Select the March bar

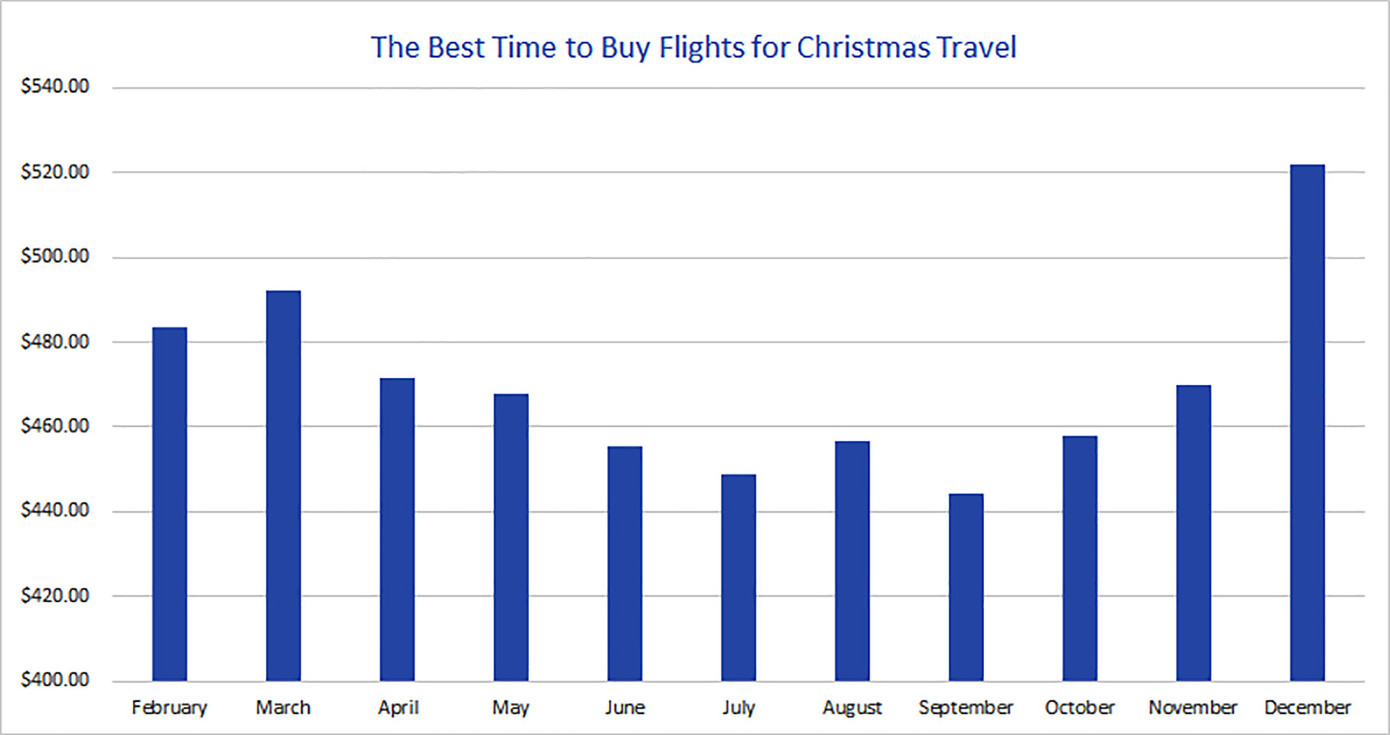(283, 486)
